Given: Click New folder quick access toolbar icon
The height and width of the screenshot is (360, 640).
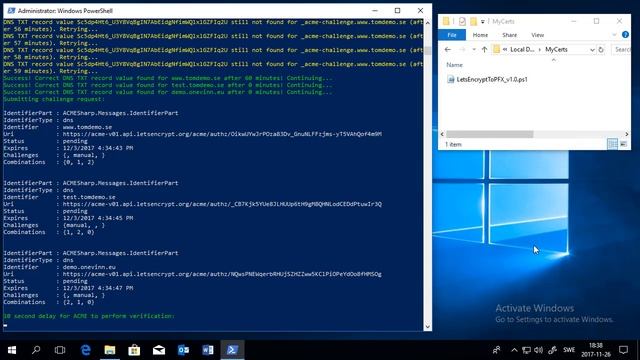Looking at the screenshot, I should [x=473, y=21].
